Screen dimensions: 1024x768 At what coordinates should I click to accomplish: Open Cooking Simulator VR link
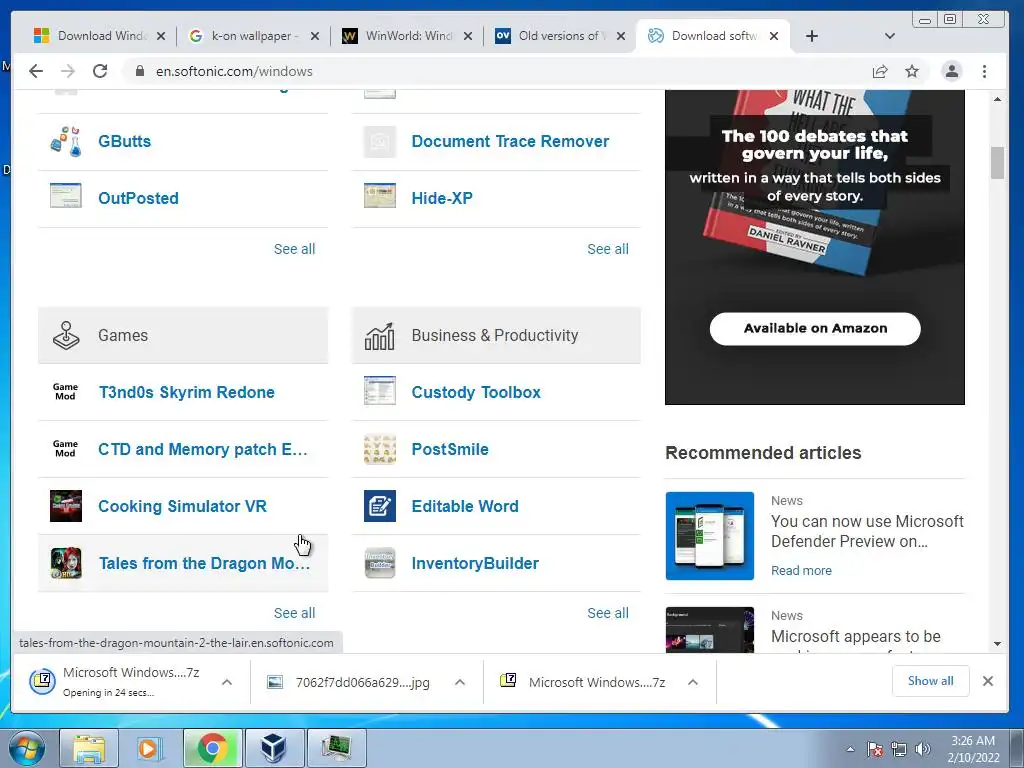tap(182, 506)
